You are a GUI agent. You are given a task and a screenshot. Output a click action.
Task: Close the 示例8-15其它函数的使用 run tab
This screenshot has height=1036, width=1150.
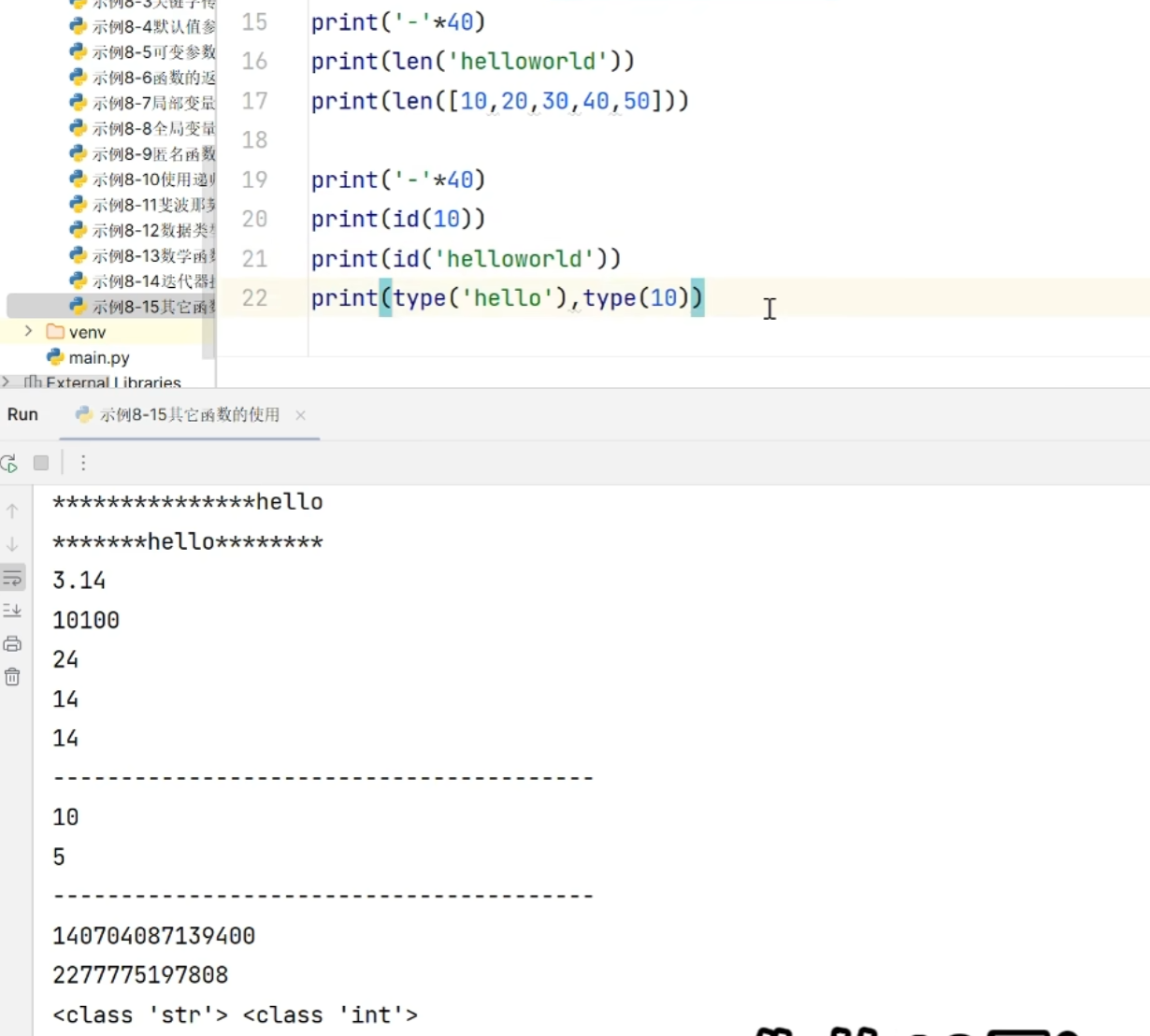300,415
